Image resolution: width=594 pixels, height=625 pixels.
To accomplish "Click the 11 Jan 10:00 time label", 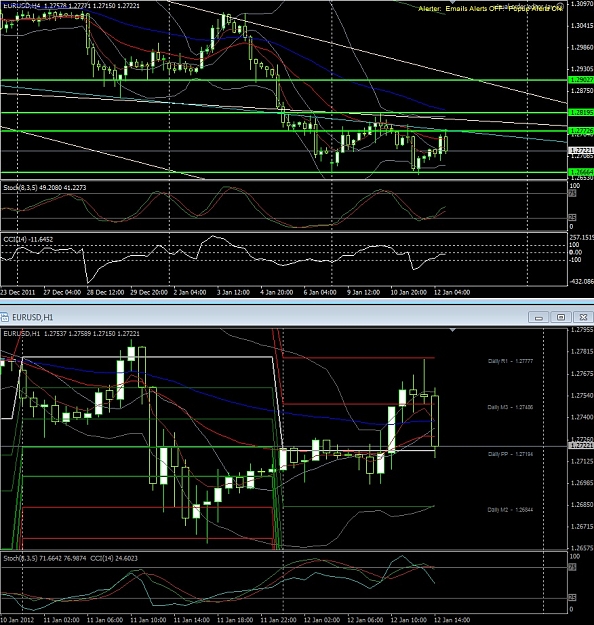I will tap(148, 620).
